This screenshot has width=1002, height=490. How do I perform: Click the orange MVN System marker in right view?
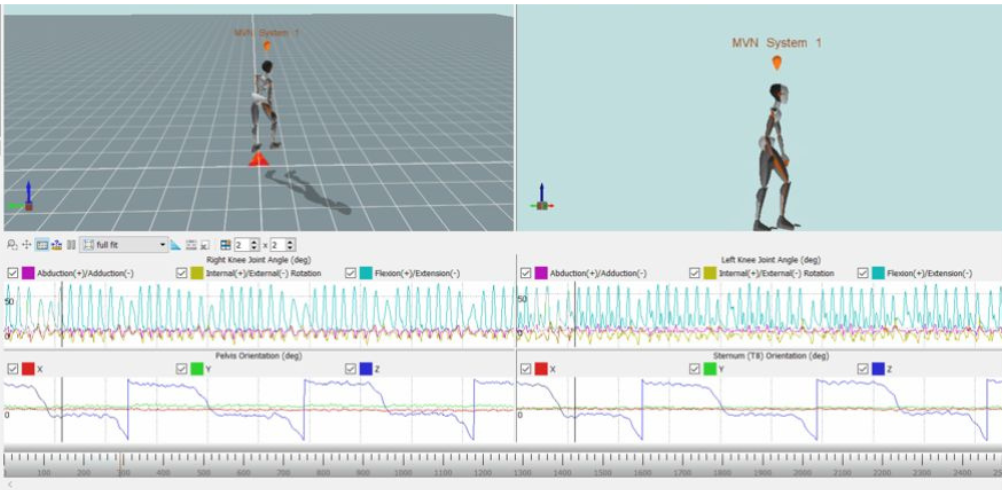776,63
